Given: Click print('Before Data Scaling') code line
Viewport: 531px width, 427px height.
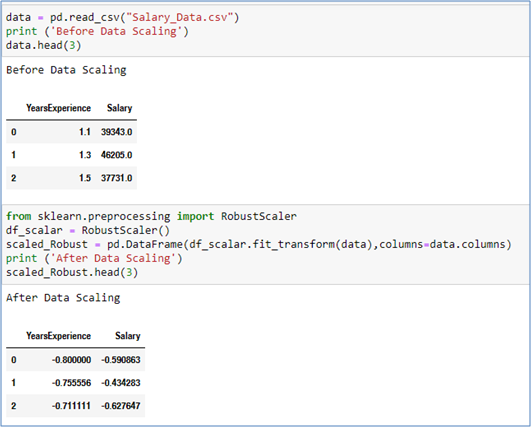Looking at the screenshot, I should tap(97, 31).
